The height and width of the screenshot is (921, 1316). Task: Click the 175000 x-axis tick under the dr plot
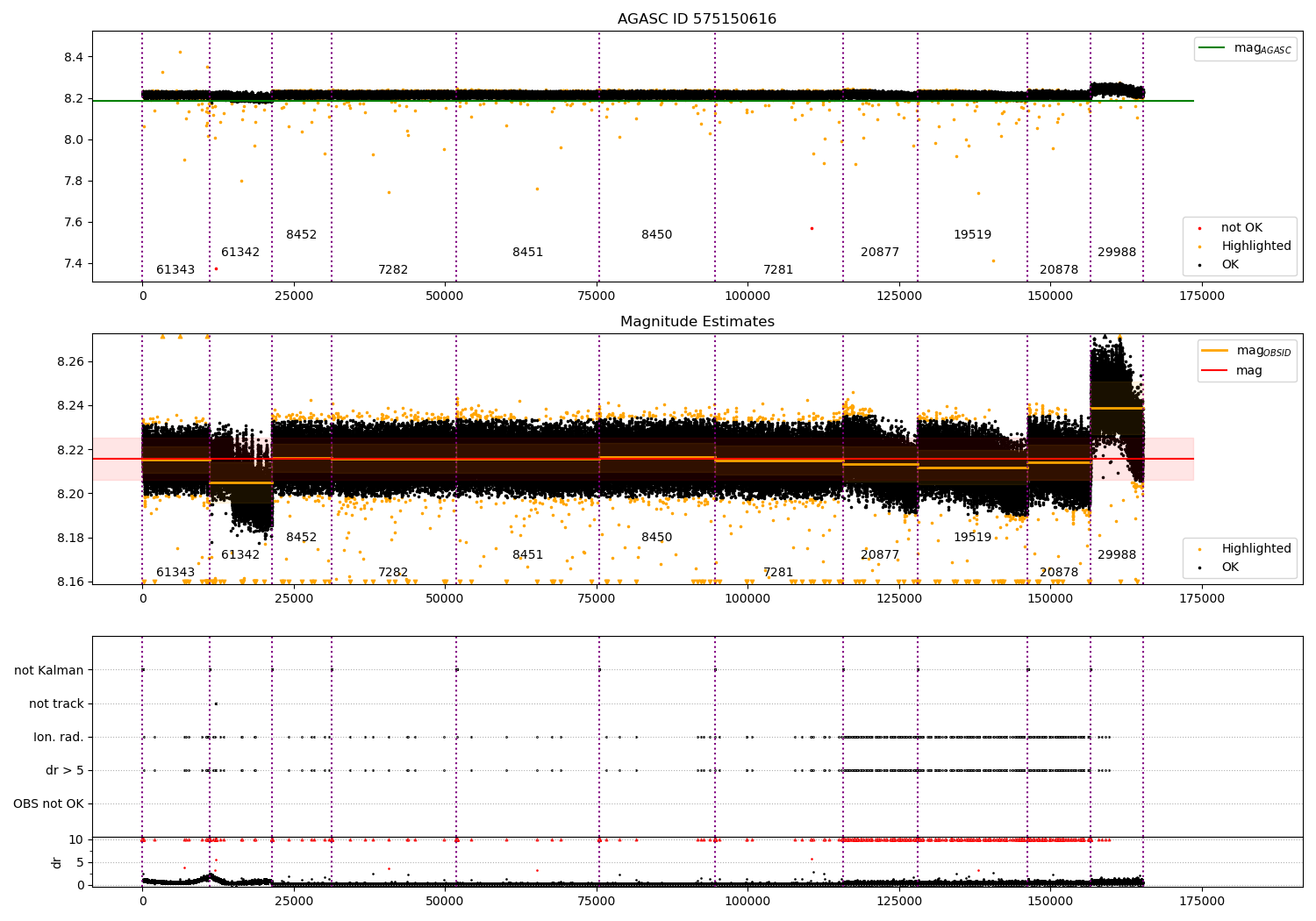point(1202,902)
